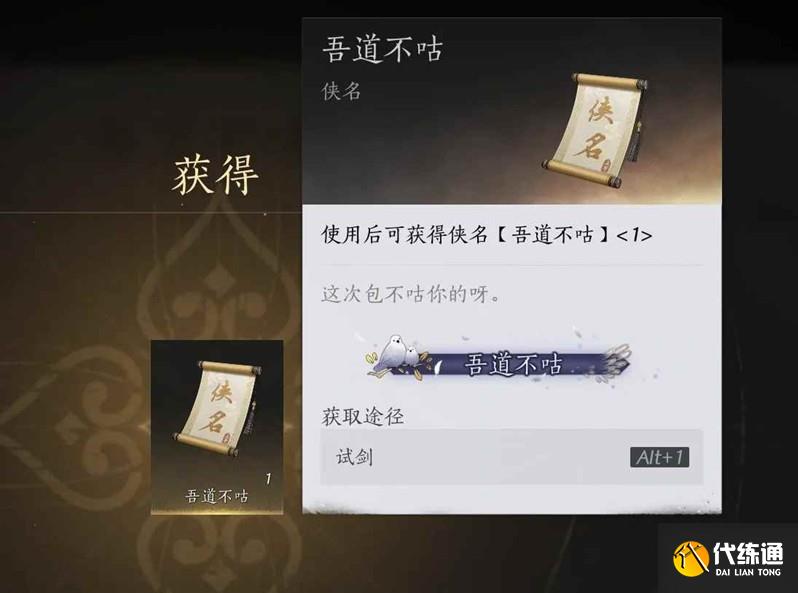The image size is (798, 593).
Task: Select the 吾道不咕 item card thumbnail
Action: tap(217, 427)
